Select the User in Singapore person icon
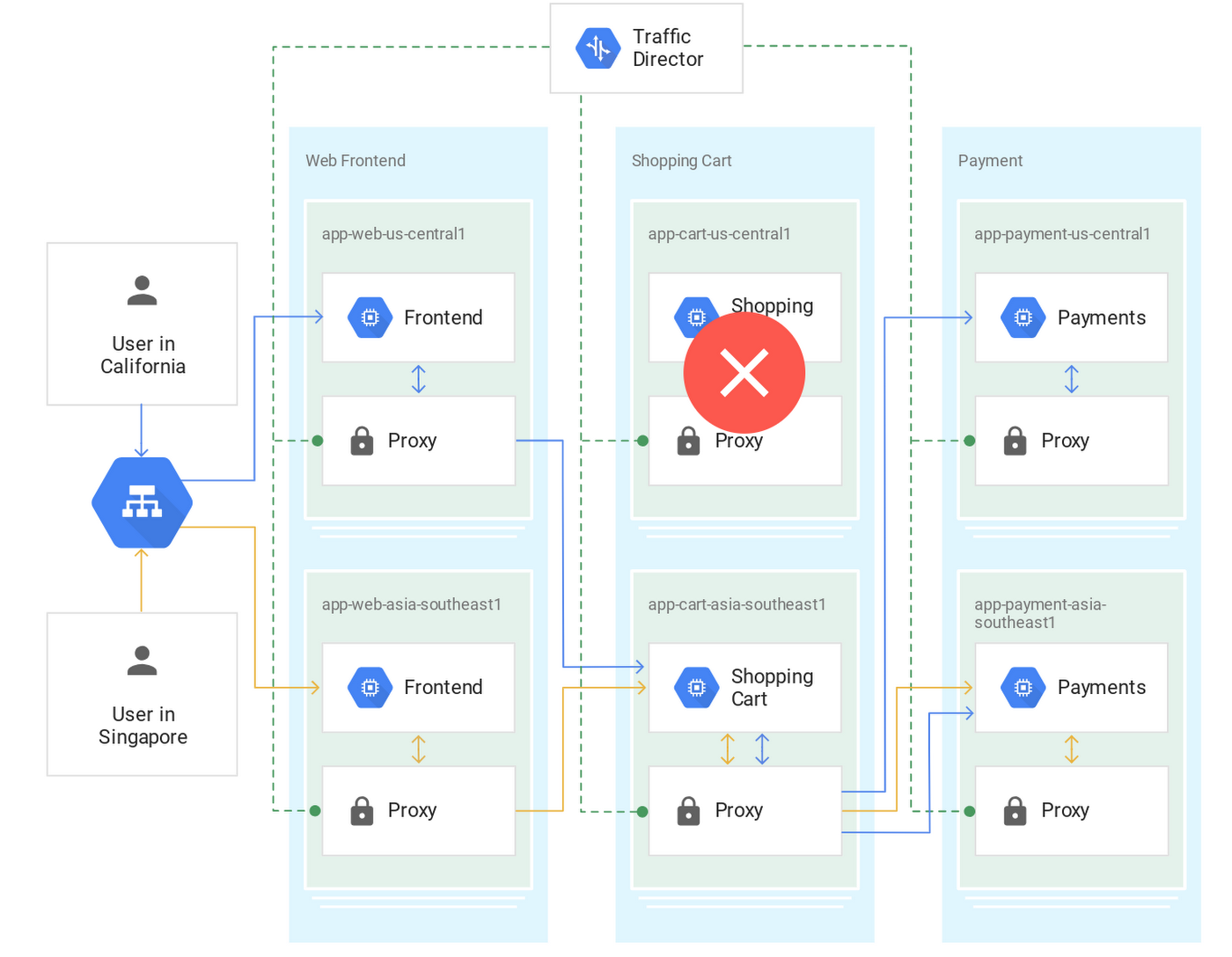 click(142, 661)
